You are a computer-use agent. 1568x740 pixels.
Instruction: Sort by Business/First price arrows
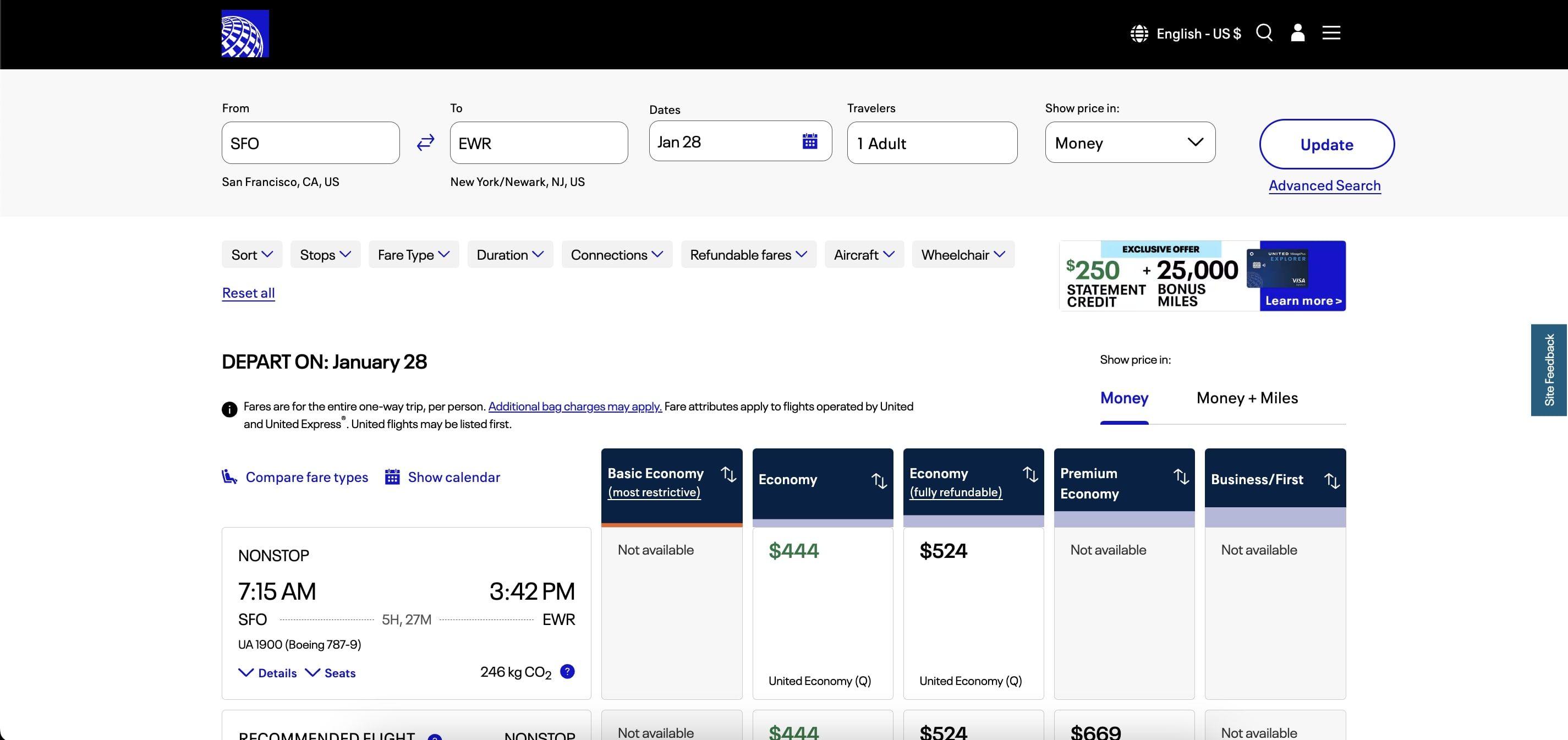[1332, 481]
